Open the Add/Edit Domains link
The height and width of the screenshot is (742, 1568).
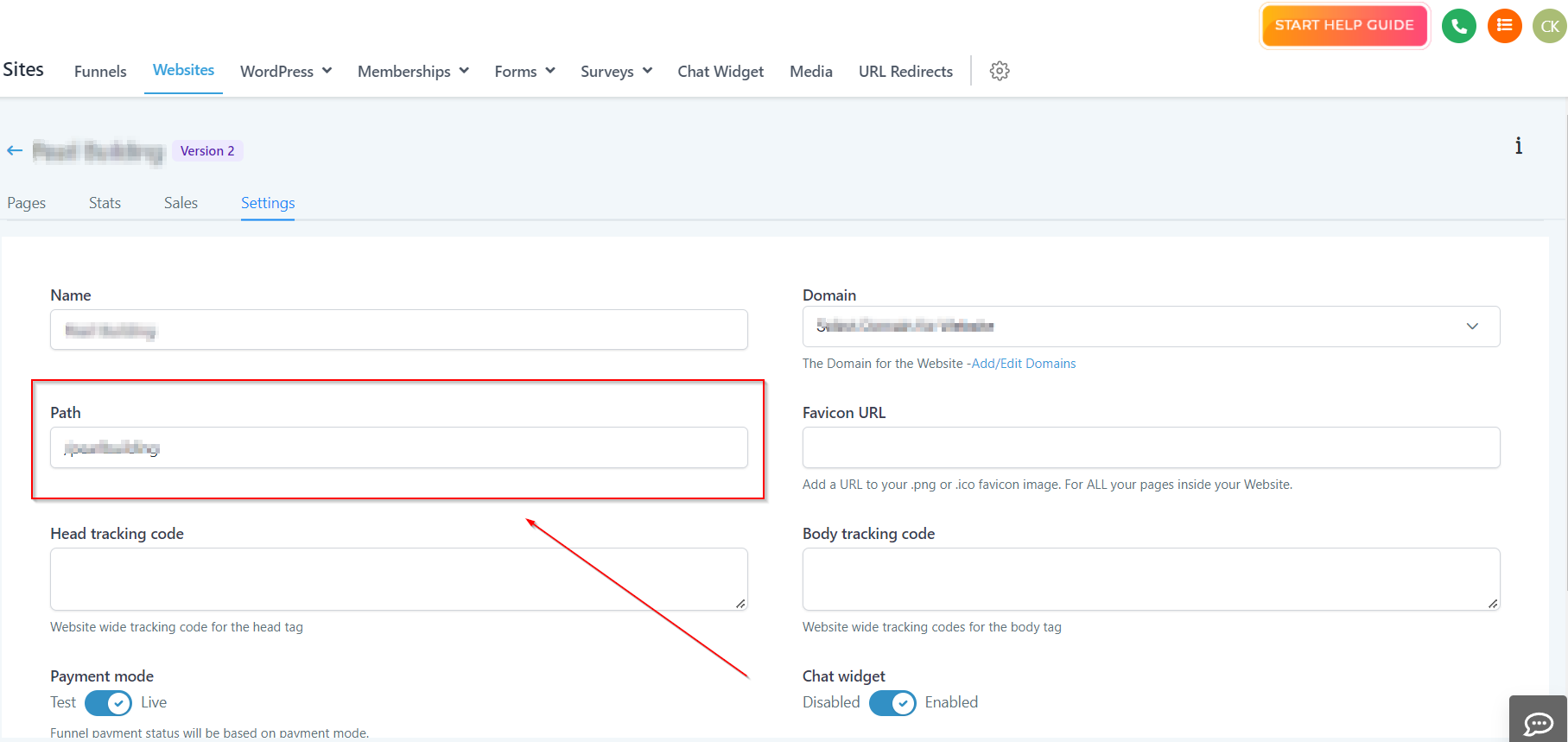(x=1024, y=364)
